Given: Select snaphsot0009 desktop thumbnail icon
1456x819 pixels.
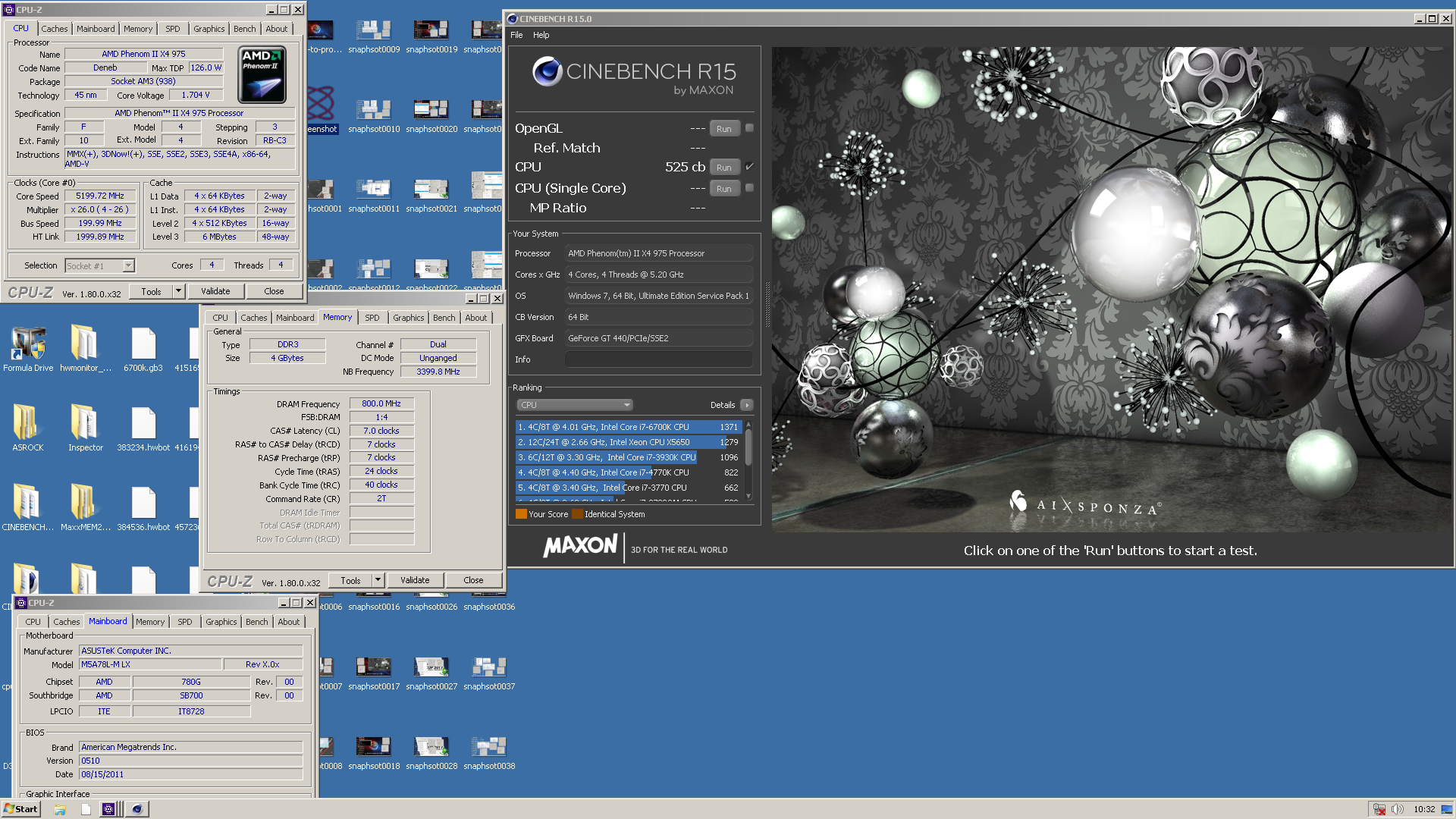Looking at the screenshot, I should coord(374,37).
